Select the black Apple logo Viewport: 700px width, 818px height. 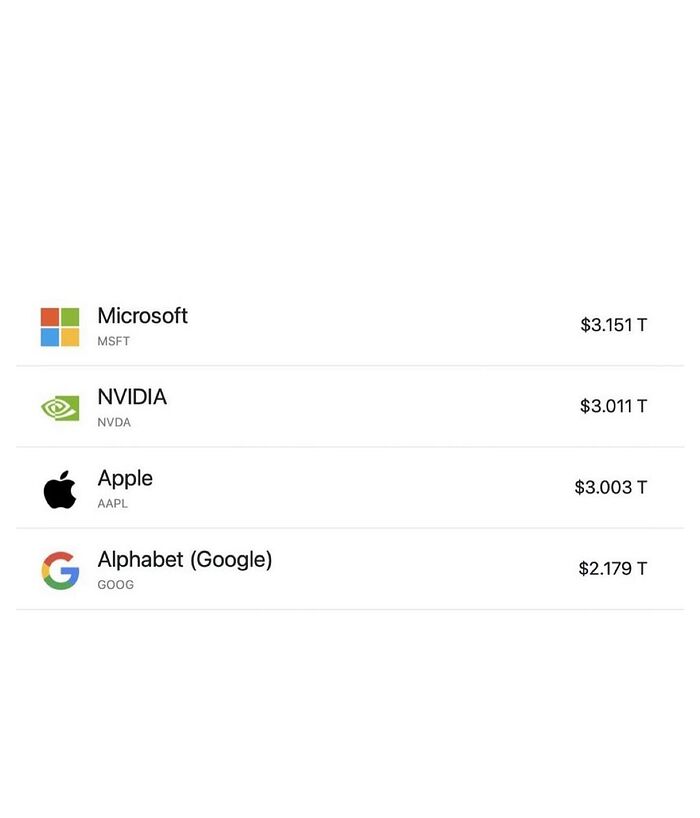(x=60, y=489)
